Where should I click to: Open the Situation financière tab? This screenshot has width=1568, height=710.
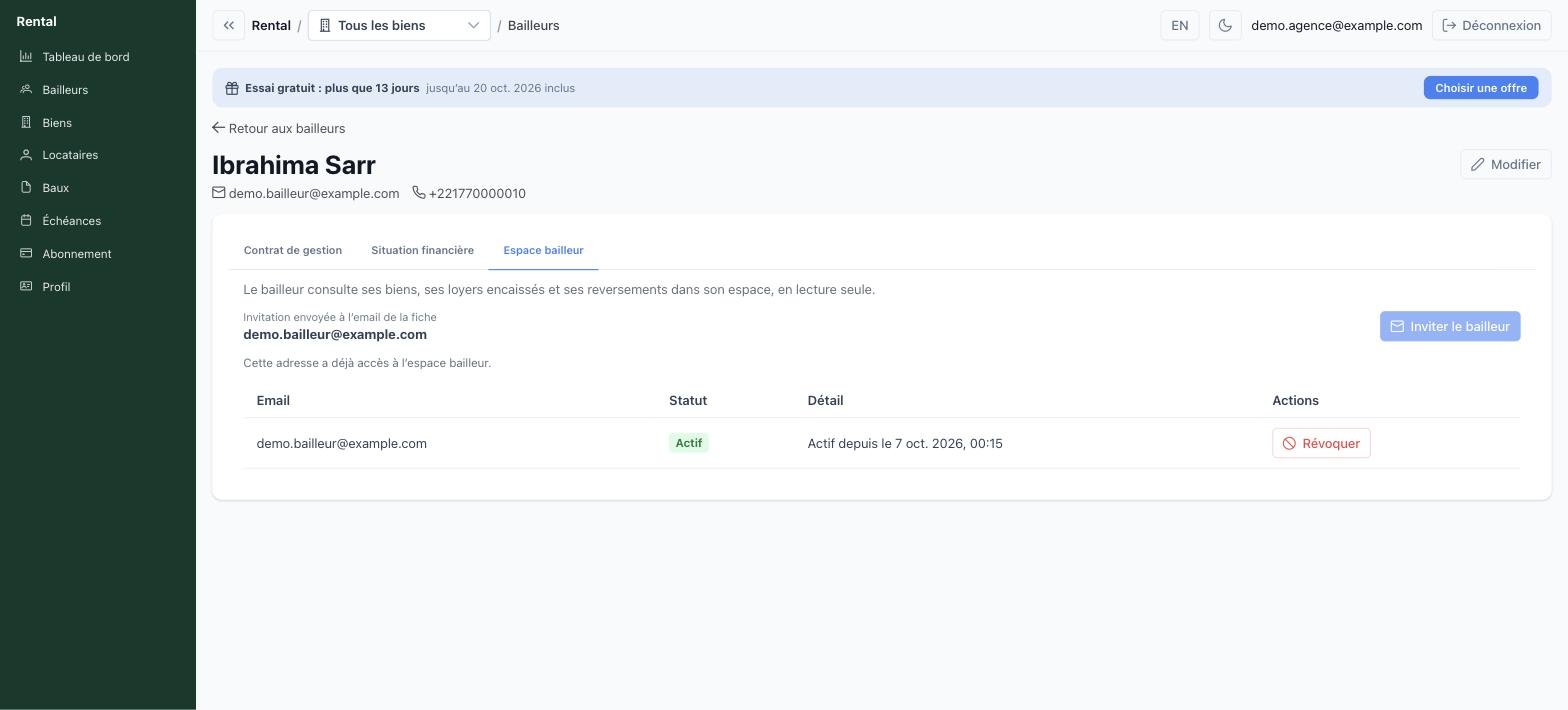(x=422, y=250)
